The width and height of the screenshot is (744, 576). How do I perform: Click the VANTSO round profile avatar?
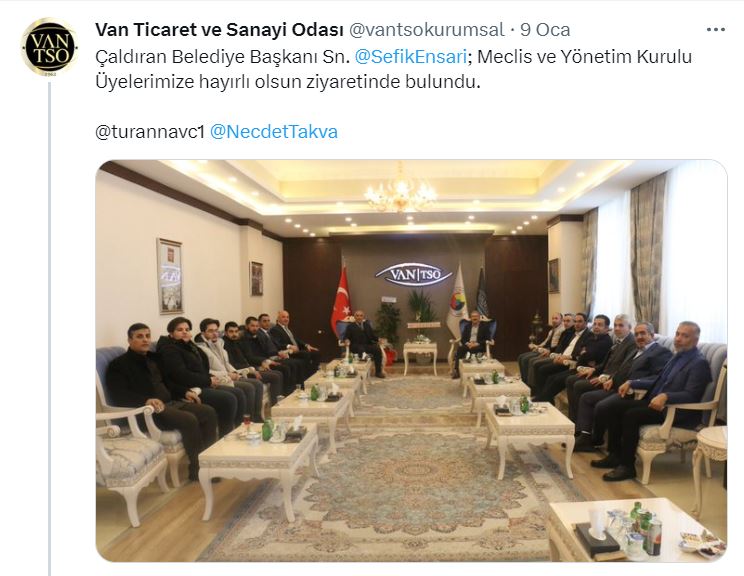[x=49, y=47]
